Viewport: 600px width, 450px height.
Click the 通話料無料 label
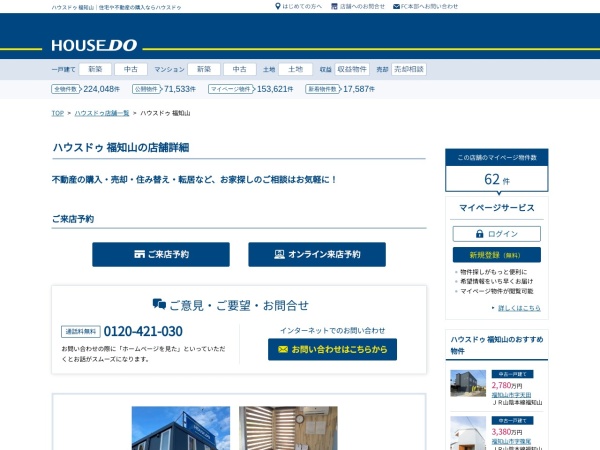coord(81,331)
